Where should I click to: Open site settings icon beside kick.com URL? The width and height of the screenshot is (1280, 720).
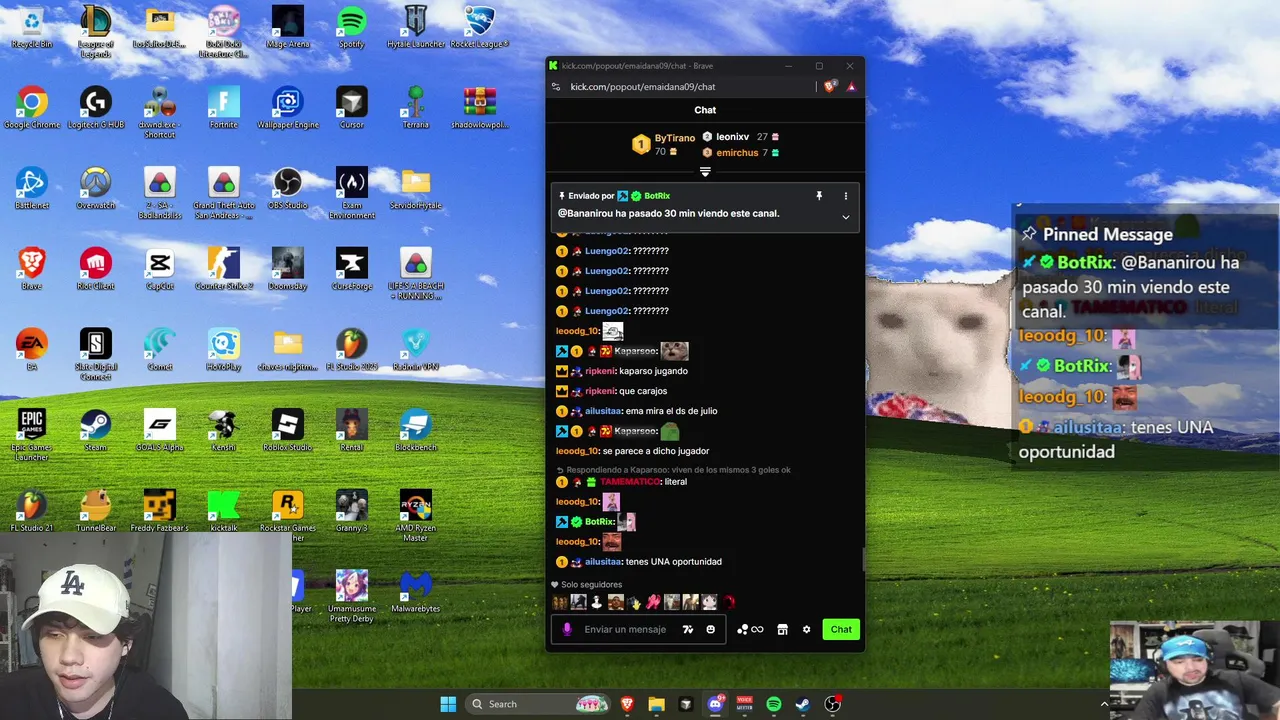(x=556, y=87)
